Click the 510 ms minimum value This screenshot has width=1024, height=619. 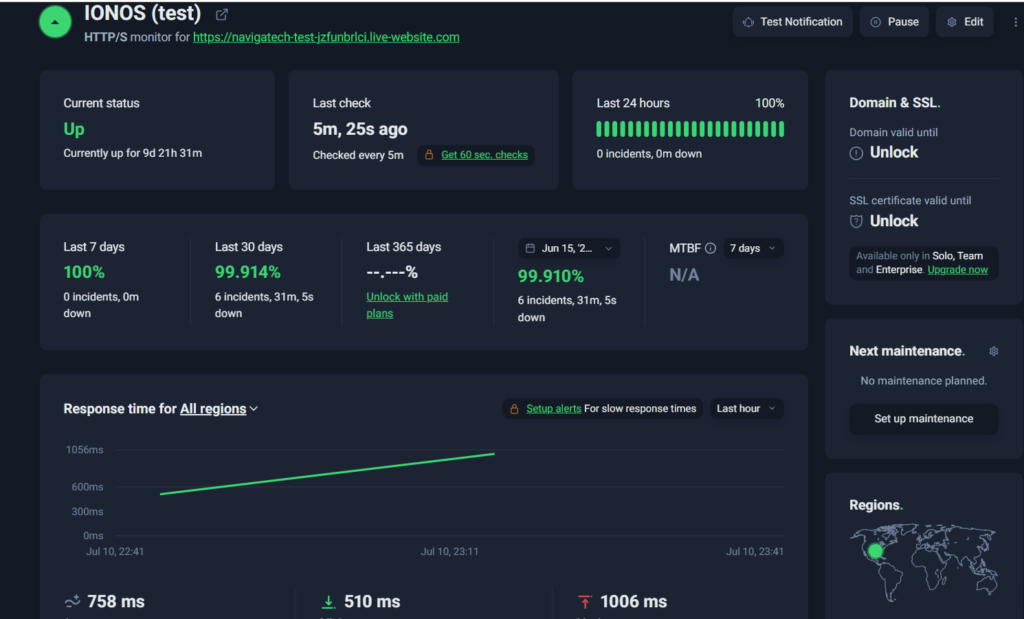[x=372, y=601]
